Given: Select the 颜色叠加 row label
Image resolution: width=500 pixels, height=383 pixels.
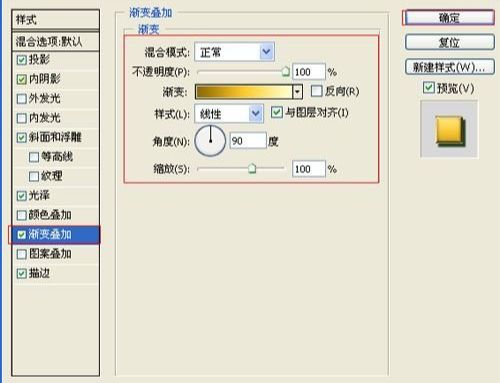Looking at the screenshot, I should tap(50, 215).
